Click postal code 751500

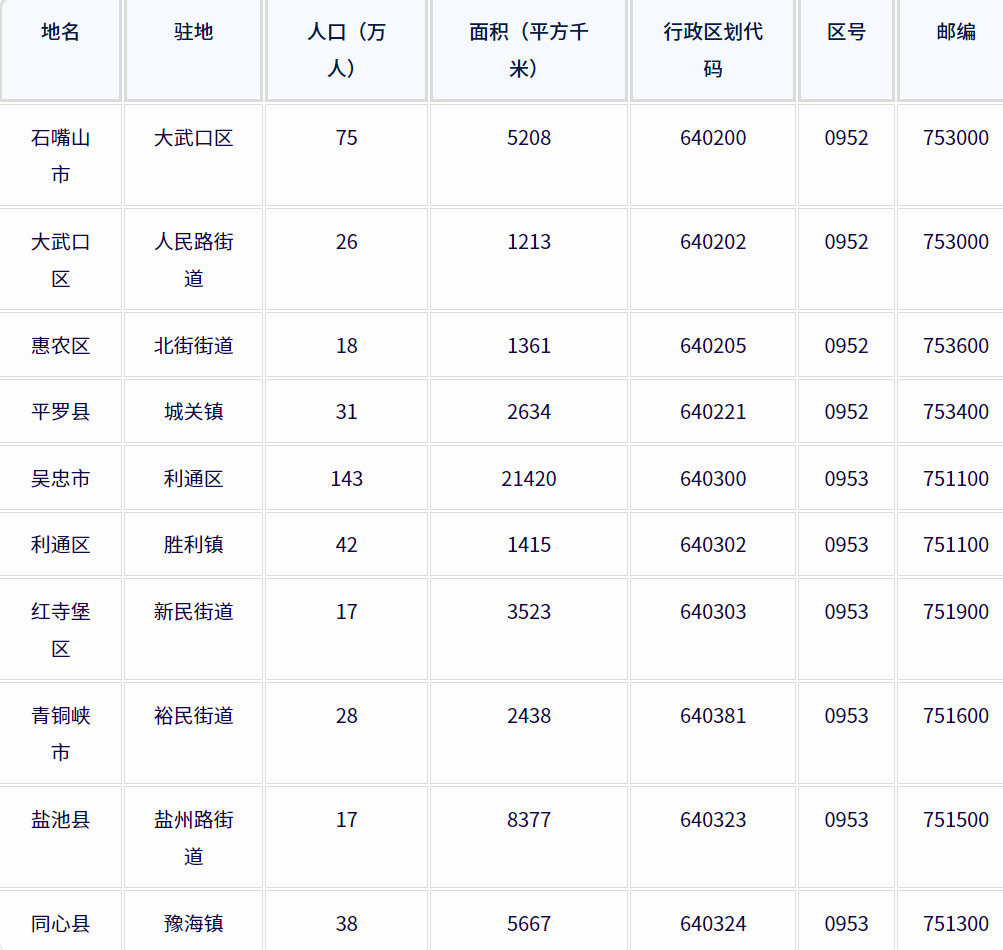[956, 819]
